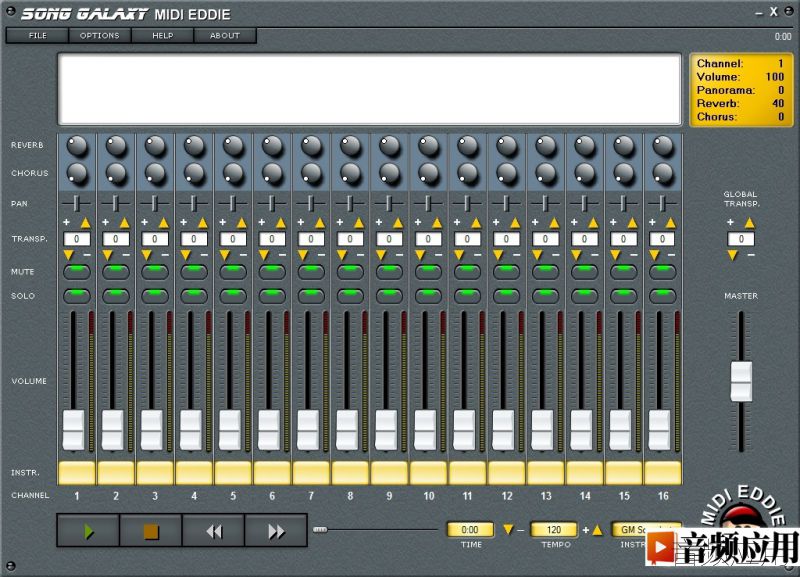Open the instrument button for channel 1
Image resolution: width=800 pixels, height=577 pixels.
77,472
